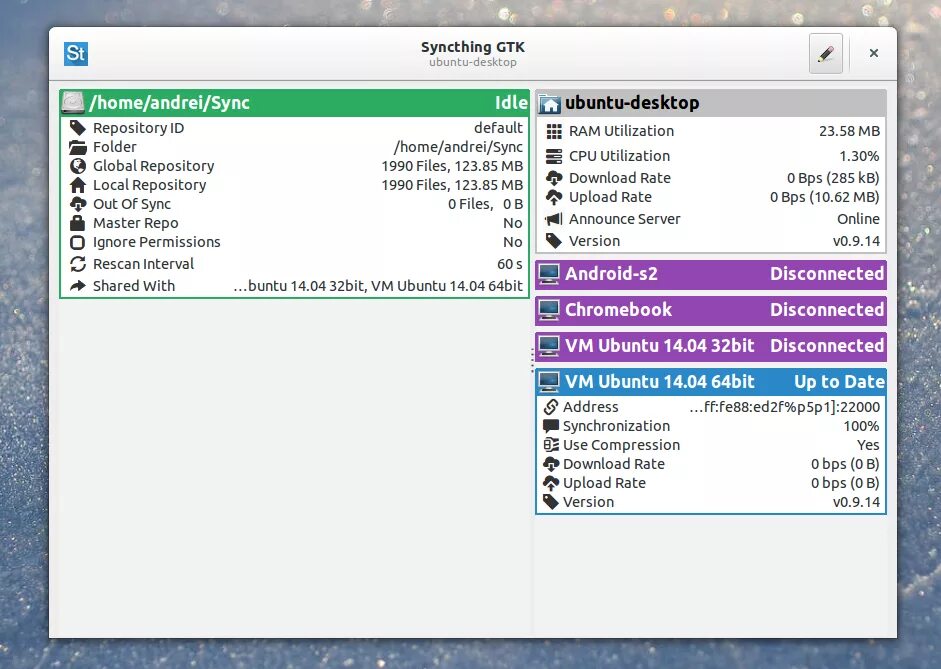Click Global Repository '1990 Files, 123.85 MB'
Screen dimensions: 941x669
(452, 166)
